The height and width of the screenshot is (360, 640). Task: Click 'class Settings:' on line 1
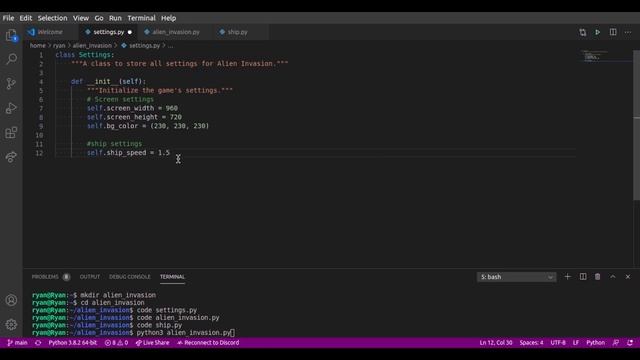(85, 55)
